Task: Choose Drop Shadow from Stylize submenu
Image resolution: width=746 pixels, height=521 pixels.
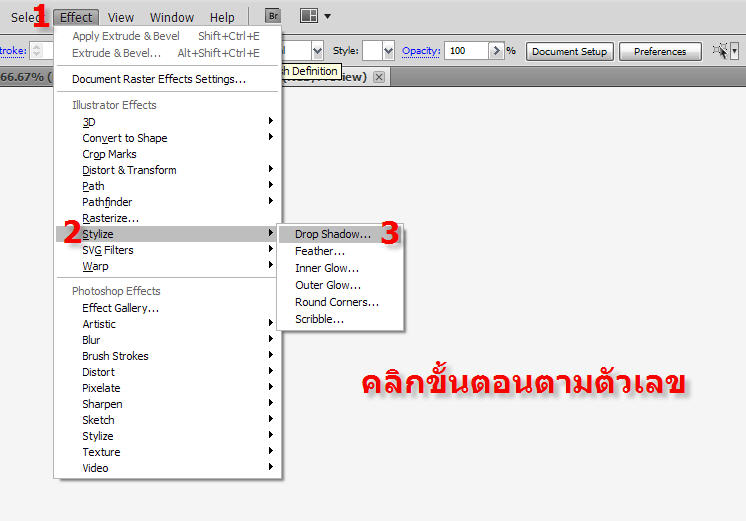Action: pos(332,234)
